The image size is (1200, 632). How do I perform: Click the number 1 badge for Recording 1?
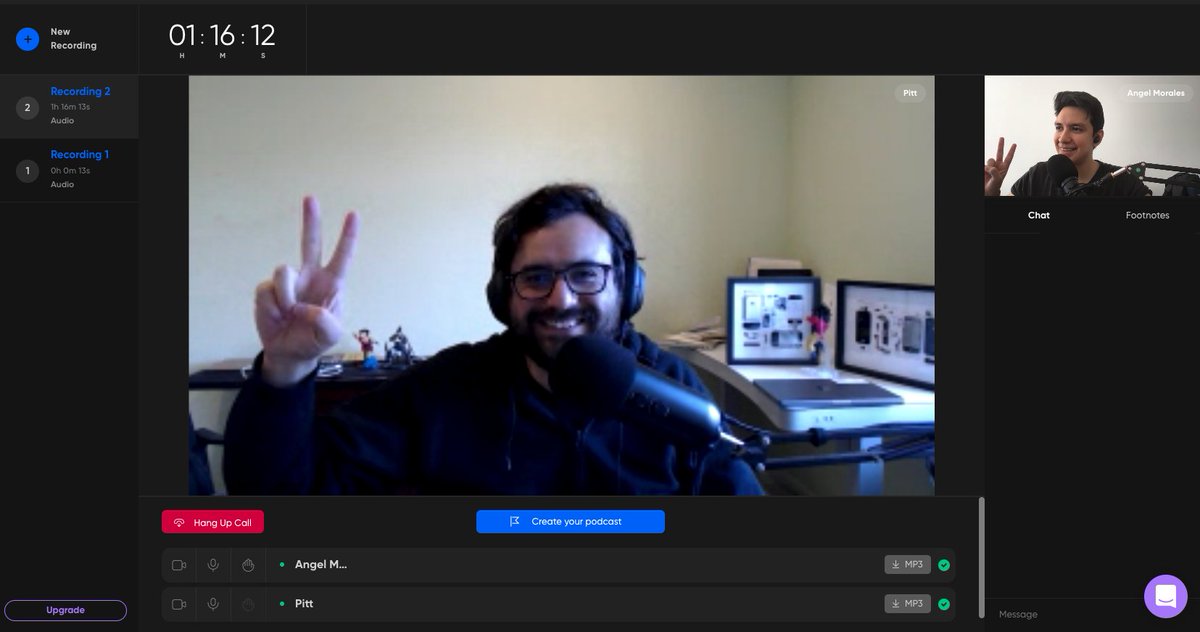(x=27, y=171)
